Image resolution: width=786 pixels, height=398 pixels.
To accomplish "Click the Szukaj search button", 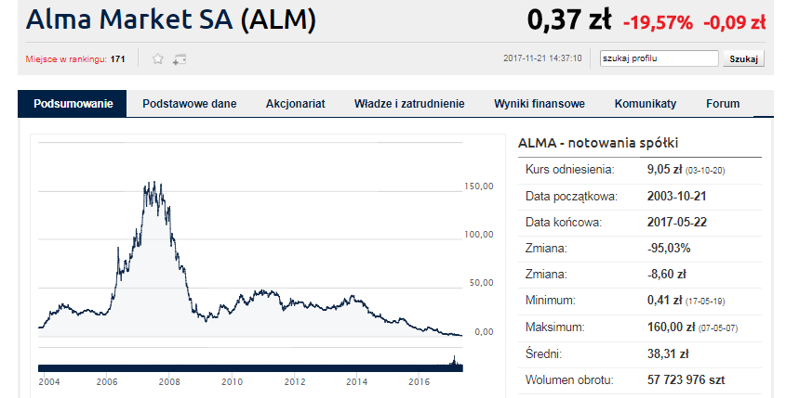I will (743, 59).
